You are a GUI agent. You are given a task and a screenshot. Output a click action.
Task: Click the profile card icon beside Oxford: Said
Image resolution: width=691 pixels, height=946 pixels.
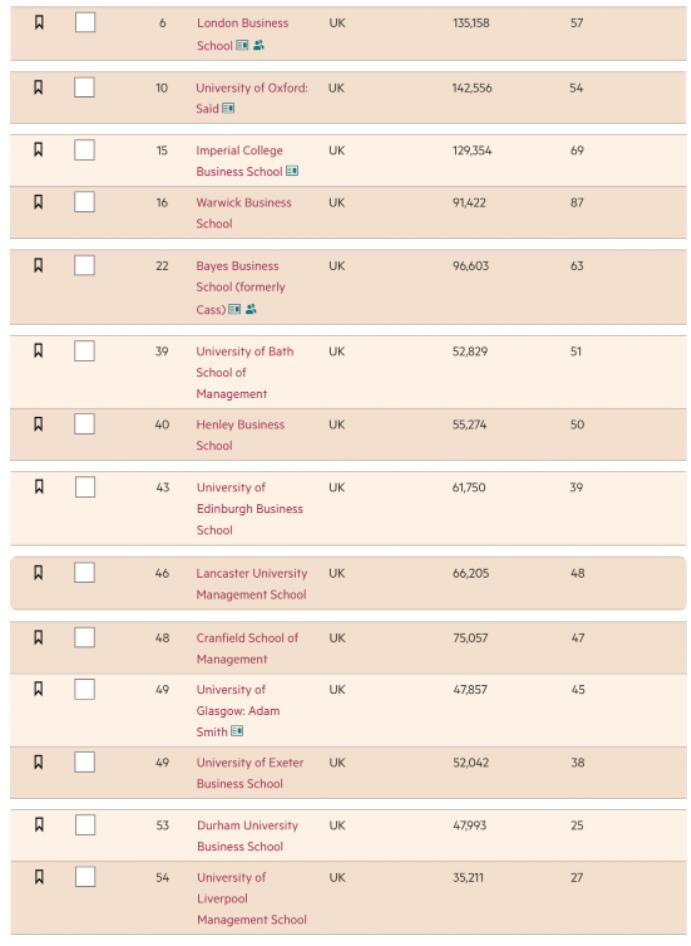pyautogui.click(x=228, y=109)
